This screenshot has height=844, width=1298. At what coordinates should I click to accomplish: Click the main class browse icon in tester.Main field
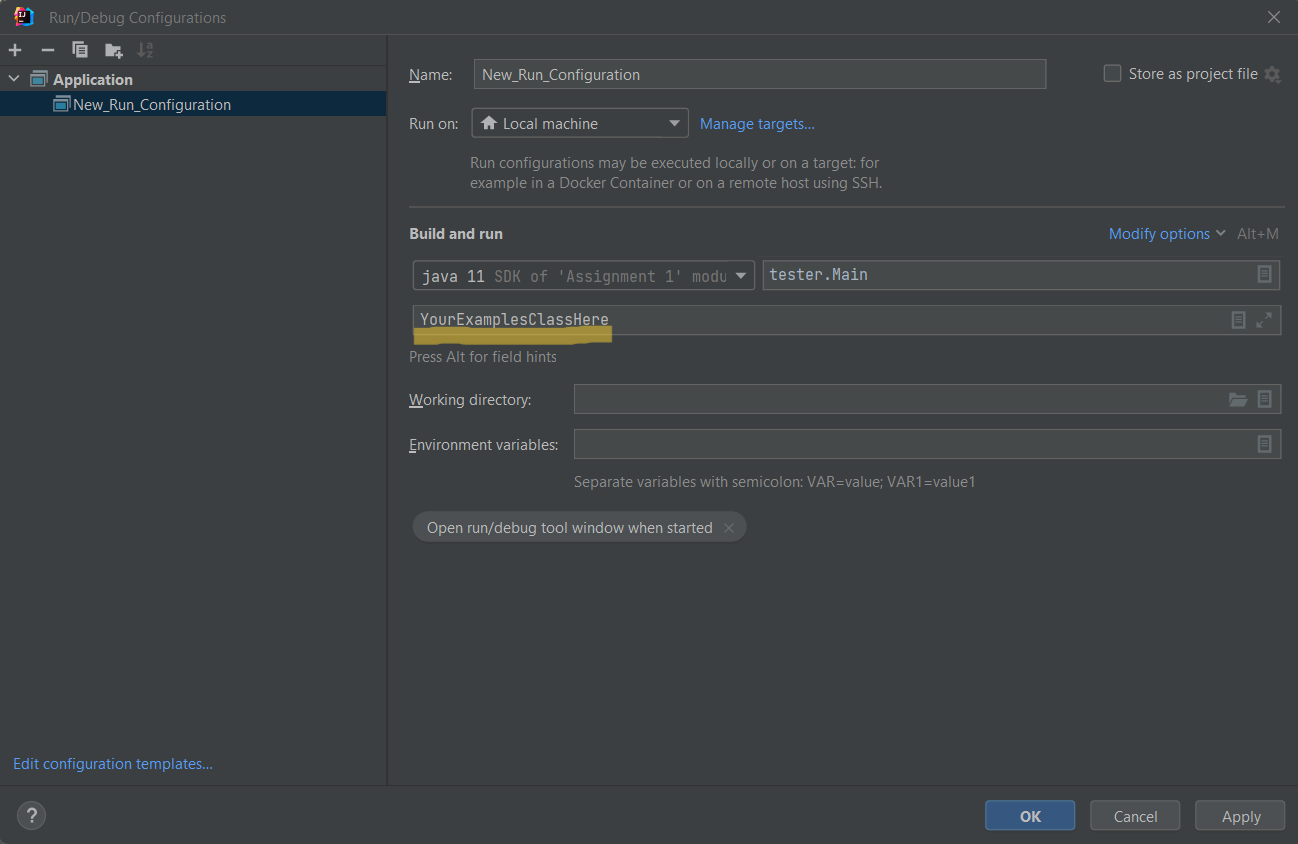(1264, 274)
